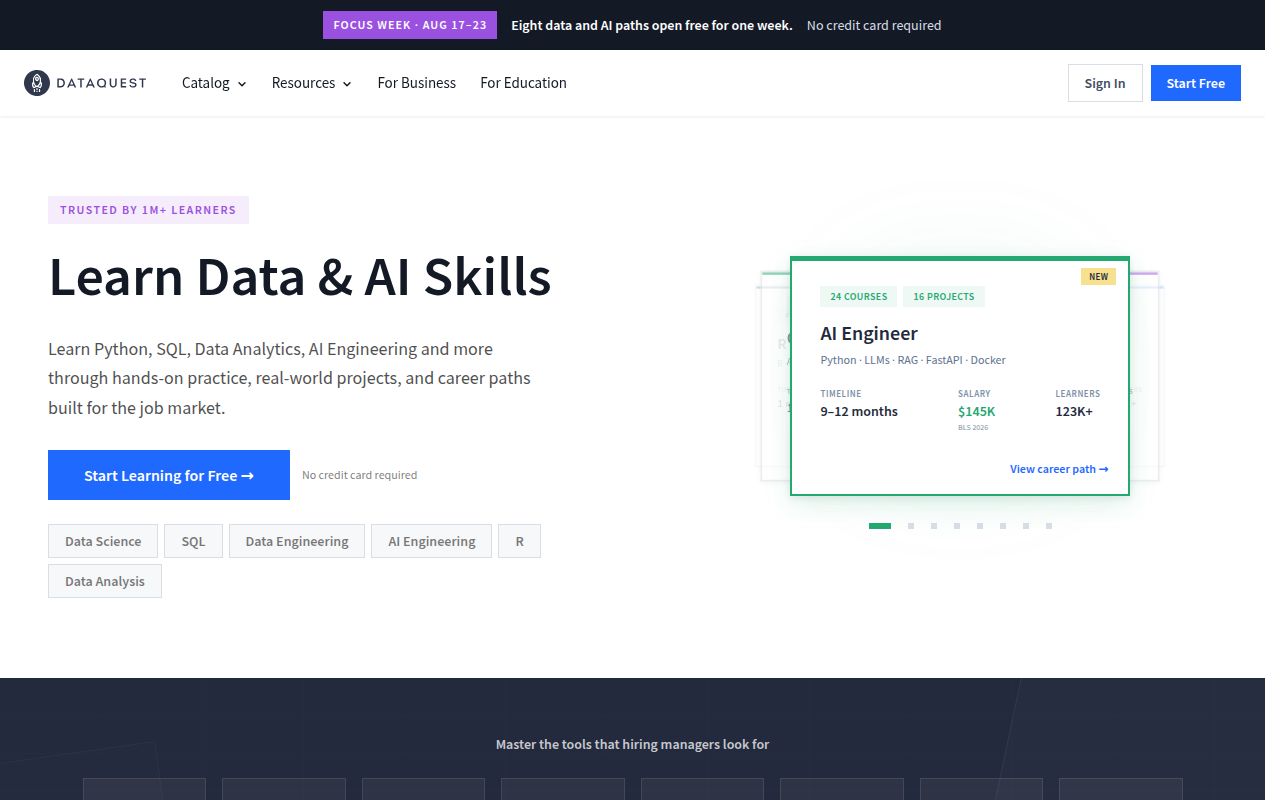Jump to the second carousel slide dot
This screenshot has width=1280, height=800.
[911, 526]
